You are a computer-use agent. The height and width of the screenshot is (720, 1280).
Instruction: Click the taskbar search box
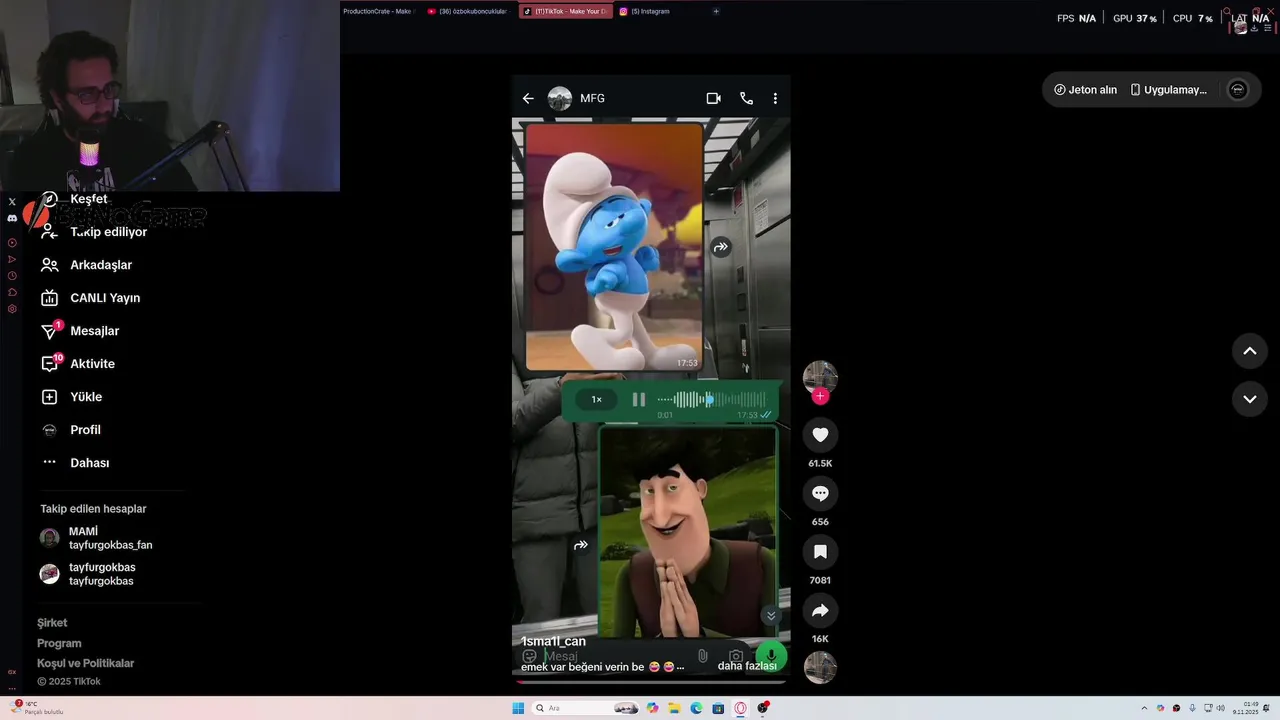(587, 708)
